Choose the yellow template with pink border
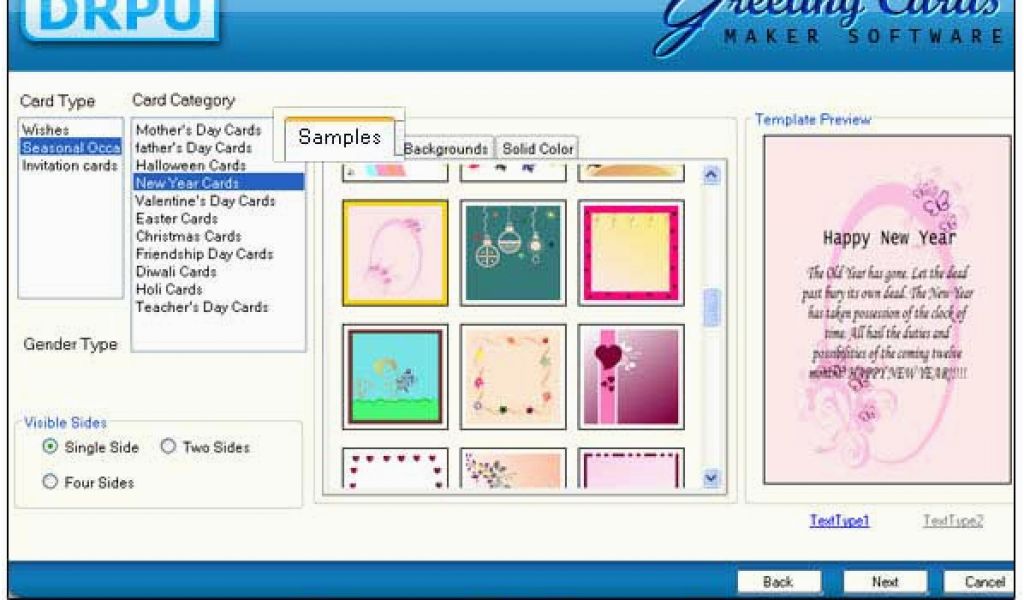The height and width of the screenshot is (600, 1024). click(630, 252)
